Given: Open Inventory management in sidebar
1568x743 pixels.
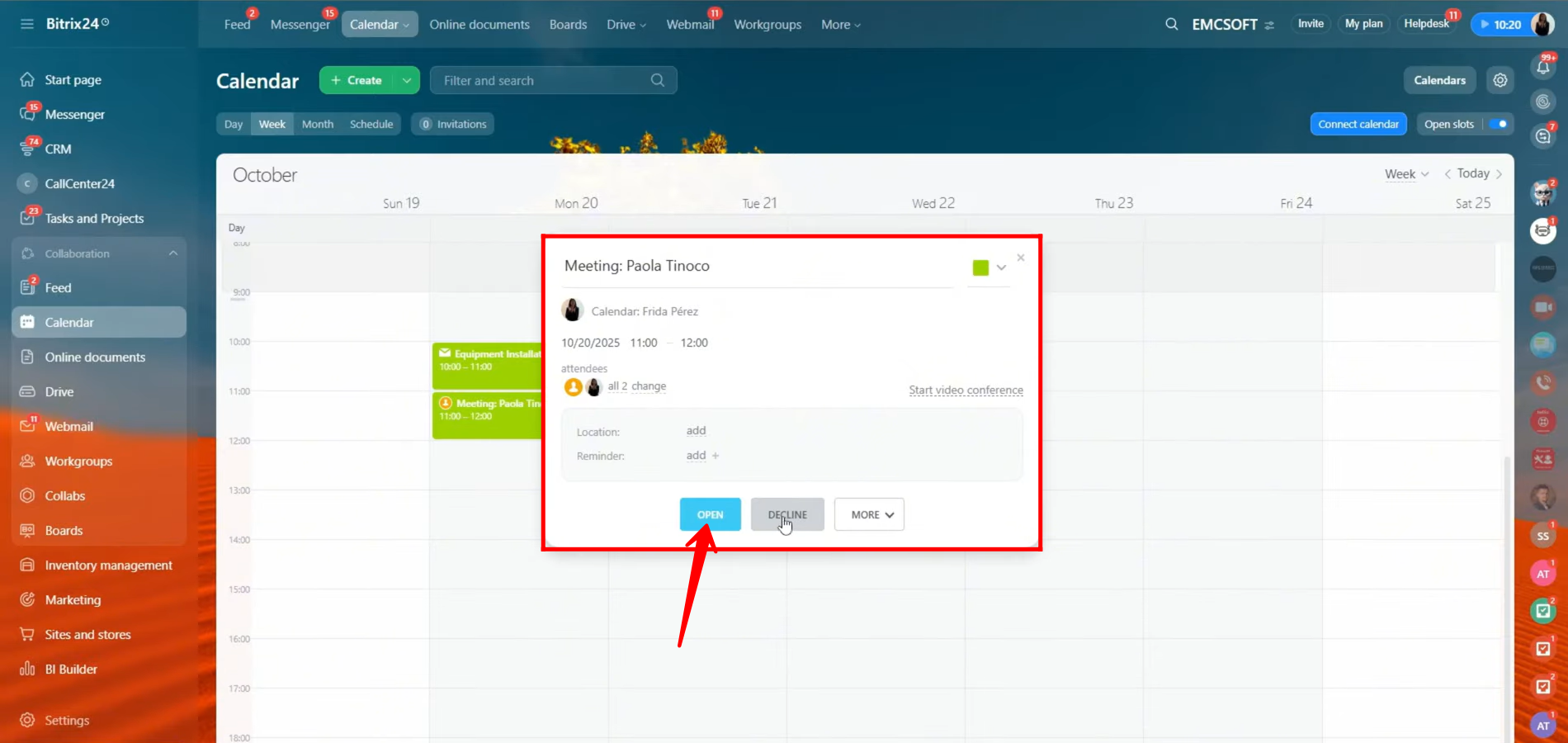Looking at the screenshot, I should coord(108,565).
